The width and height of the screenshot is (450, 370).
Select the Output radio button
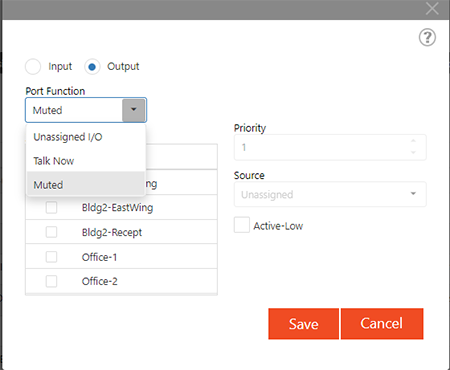click(x=92, y=67)
